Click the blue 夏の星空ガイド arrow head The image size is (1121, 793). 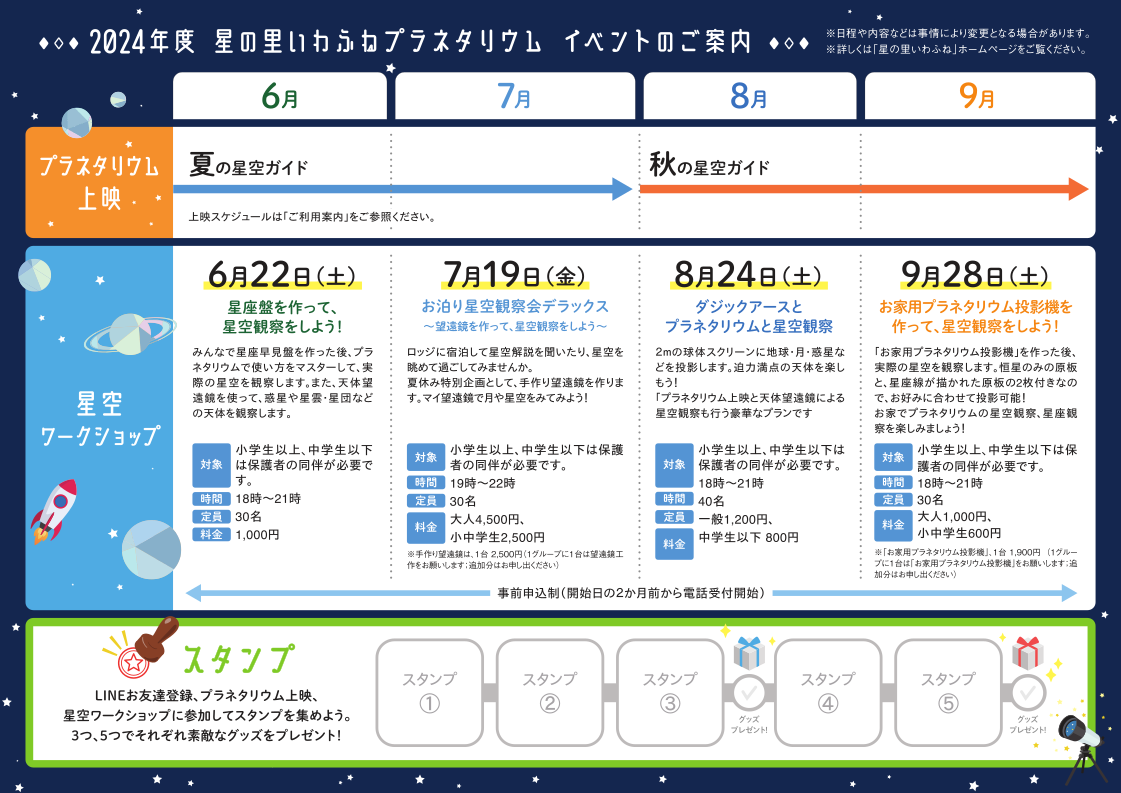(622, 189)
